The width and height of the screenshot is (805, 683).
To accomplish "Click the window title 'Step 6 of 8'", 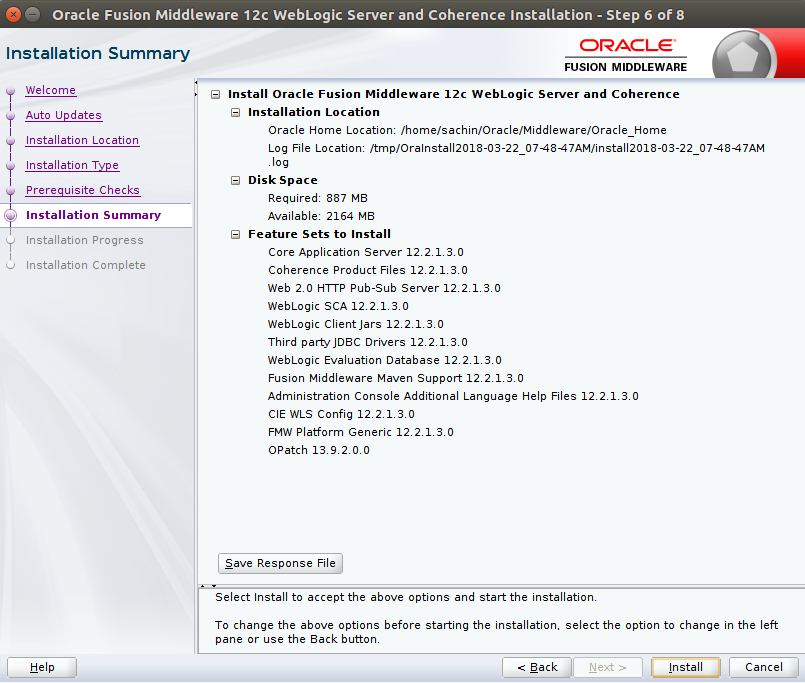I will click(645, 15).
